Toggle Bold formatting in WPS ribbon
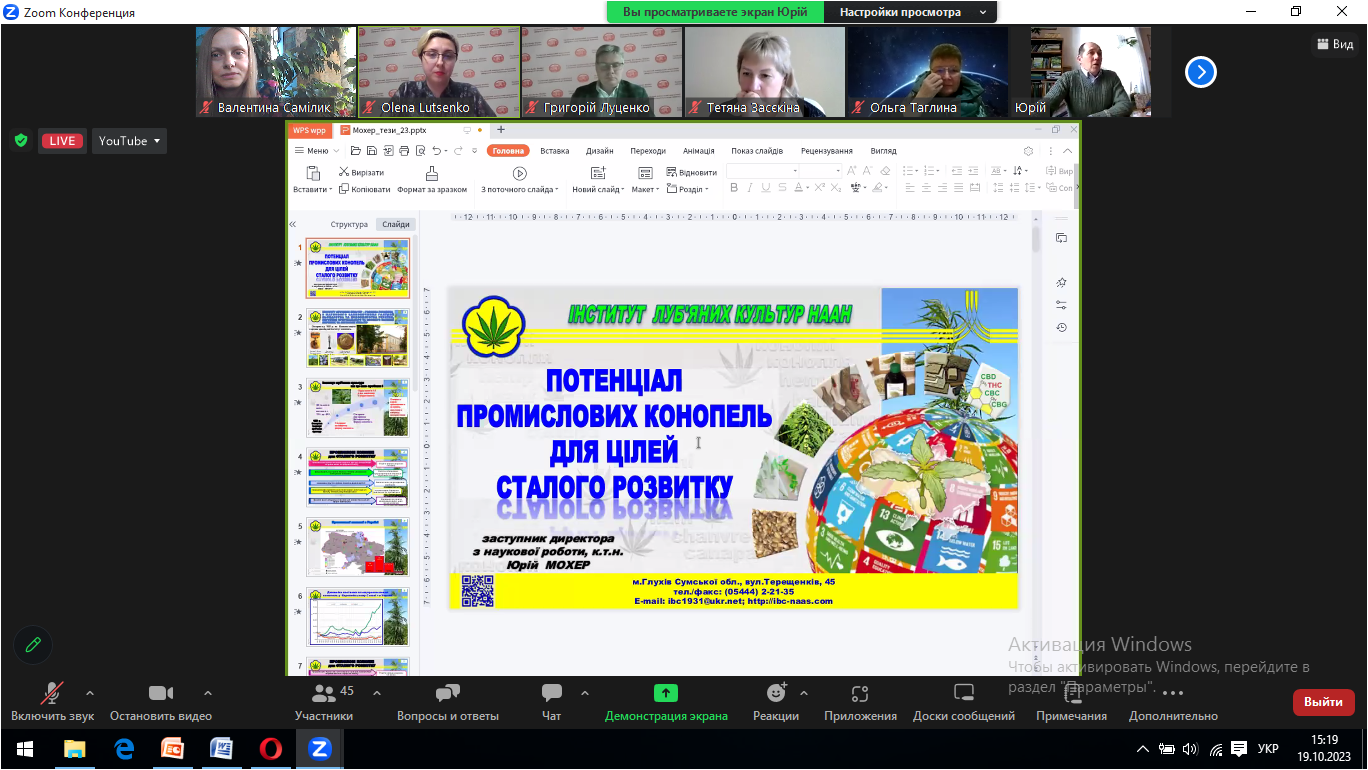The width and height of the screenshot is (1368, 770). (733, 188)
